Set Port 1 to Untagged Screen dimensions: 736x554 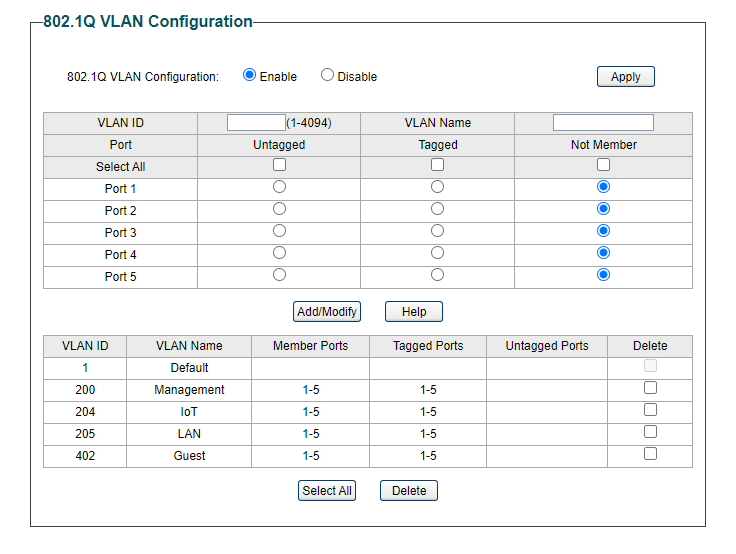[279, 187]
